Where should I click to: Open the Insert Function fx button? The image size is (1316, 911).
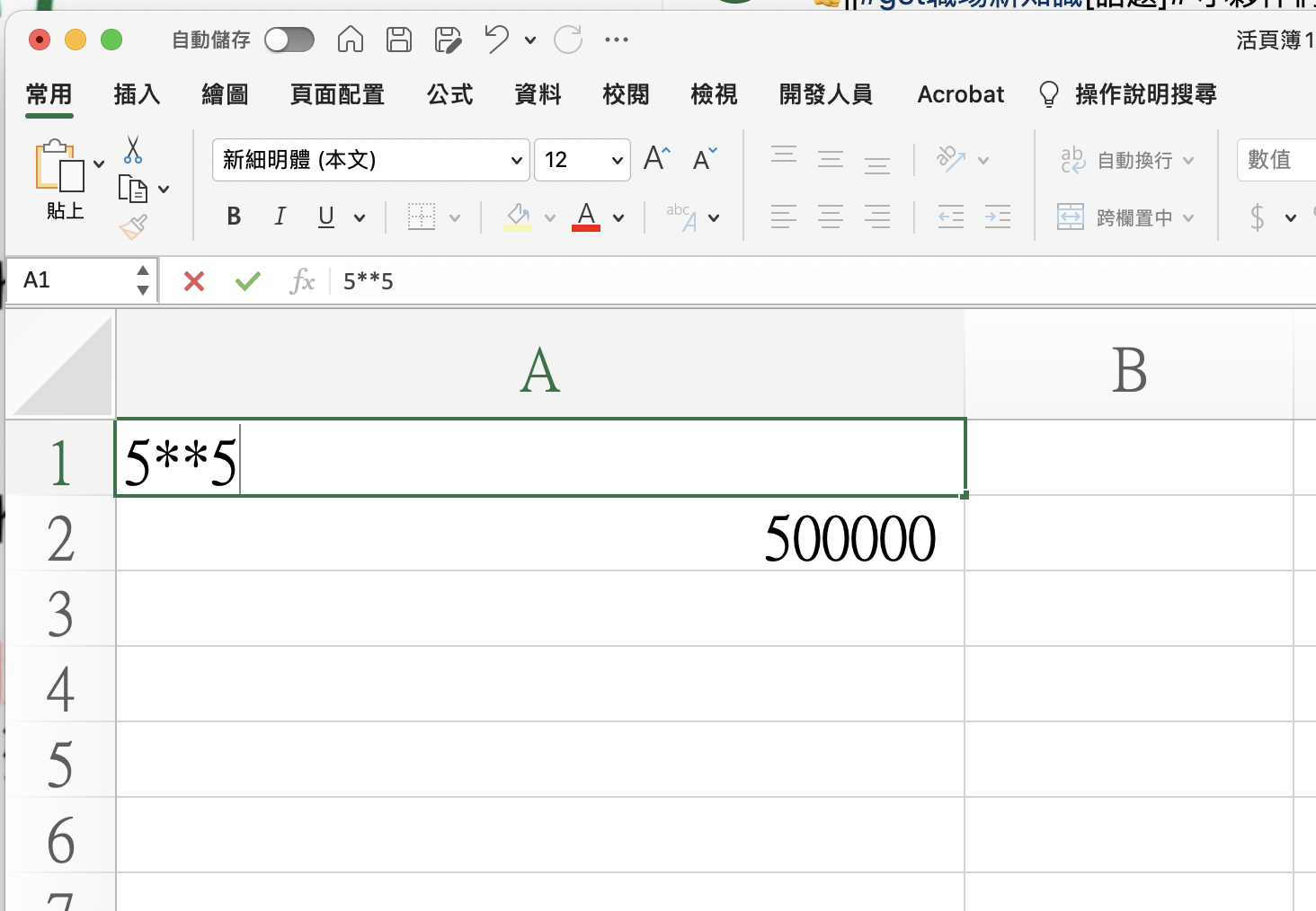click(302, 281)
